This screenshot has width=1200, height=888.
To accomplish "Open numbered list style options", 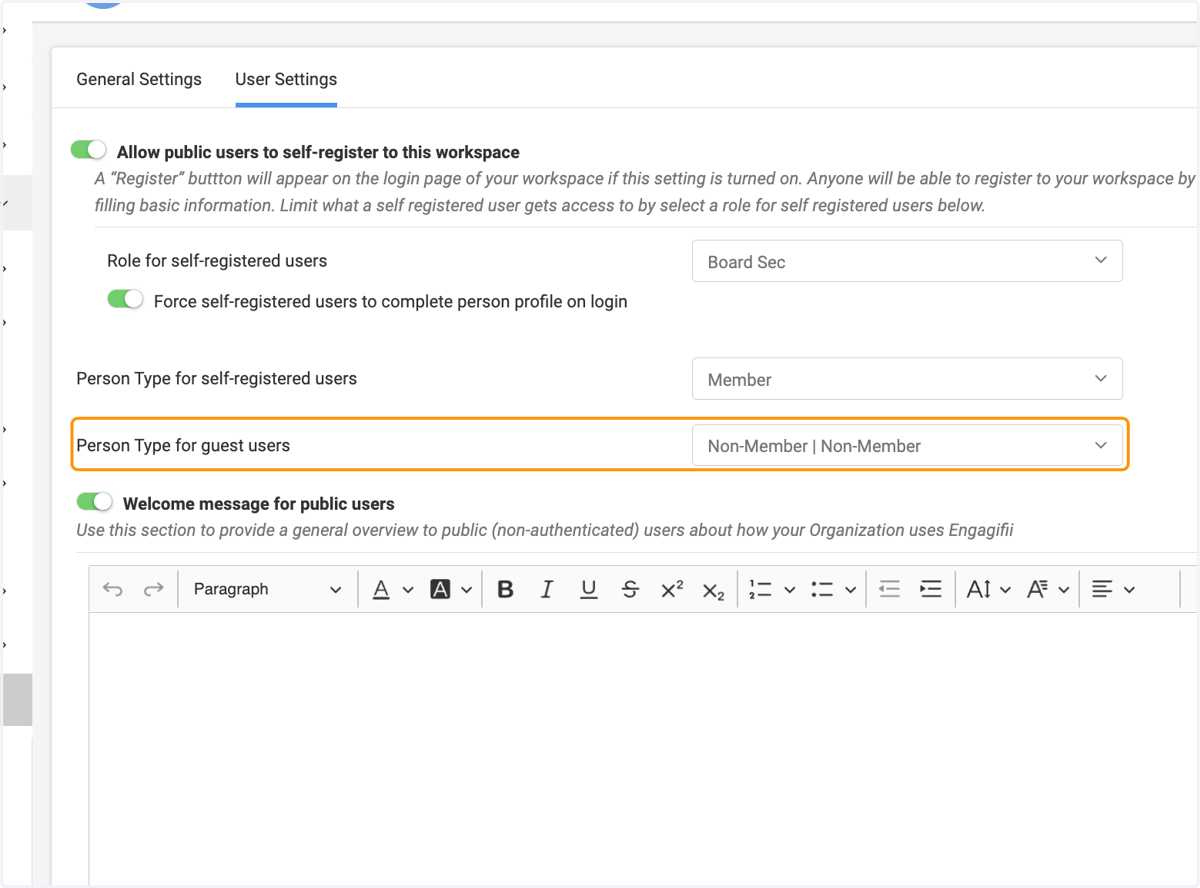I will pos(789,590).
